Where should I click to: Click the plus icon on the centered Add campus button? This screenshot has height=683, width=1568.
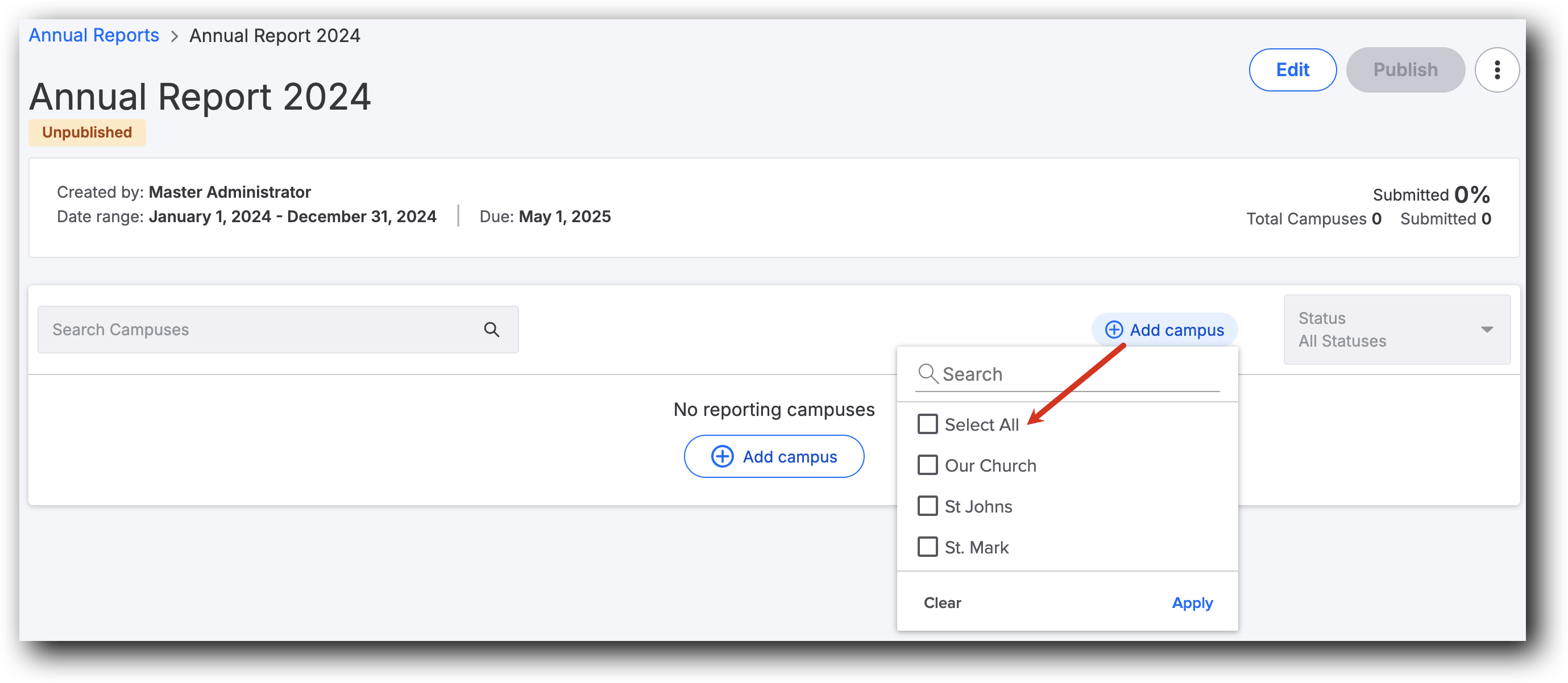point(723,456)
